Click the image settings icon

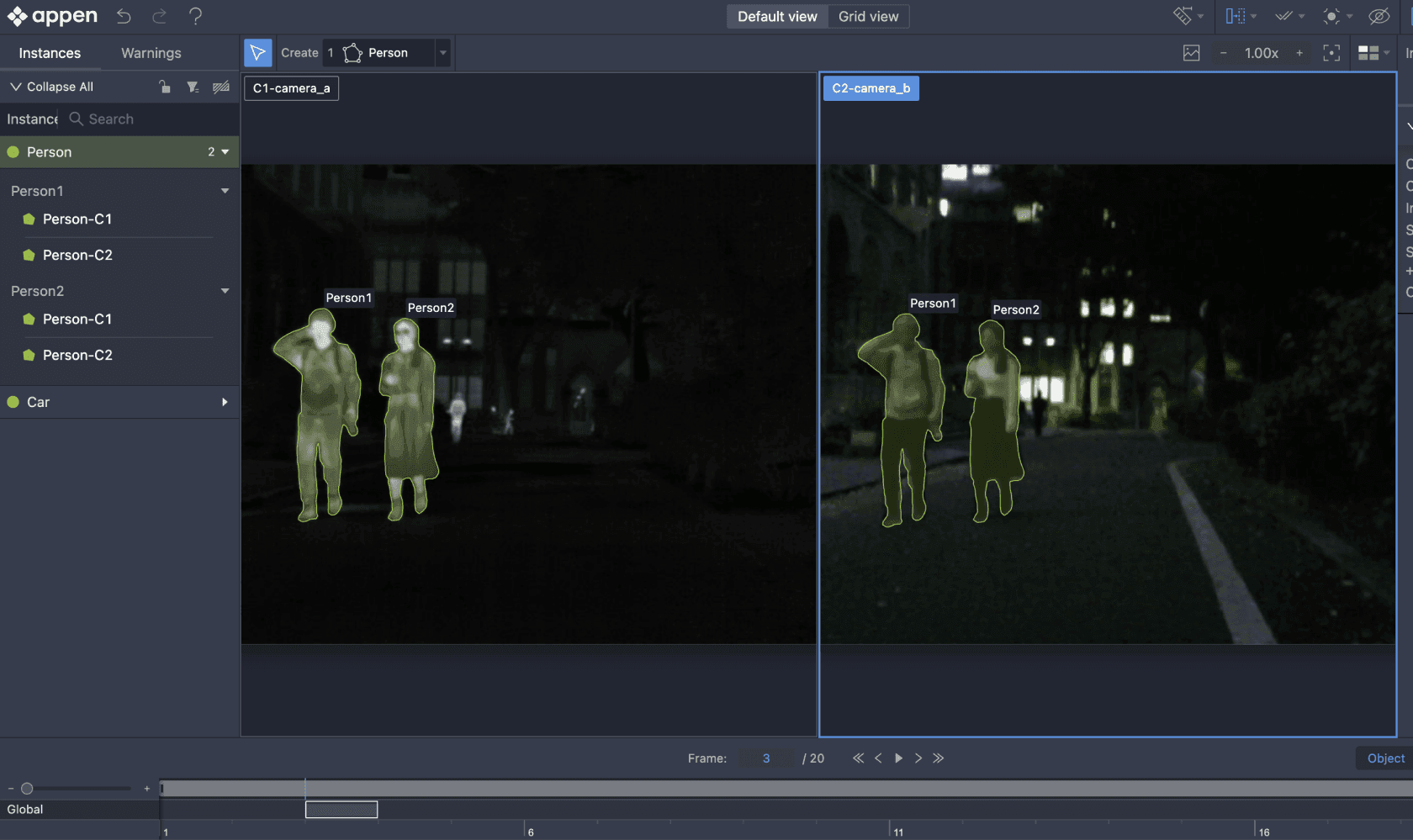(1191, 53)
